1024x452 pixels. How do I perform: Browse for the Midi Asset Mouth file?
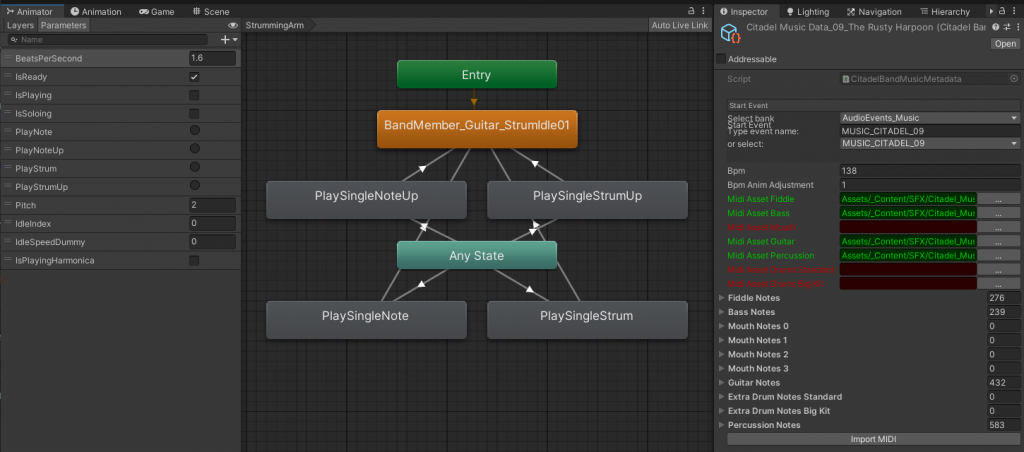[x=998, y=227]
